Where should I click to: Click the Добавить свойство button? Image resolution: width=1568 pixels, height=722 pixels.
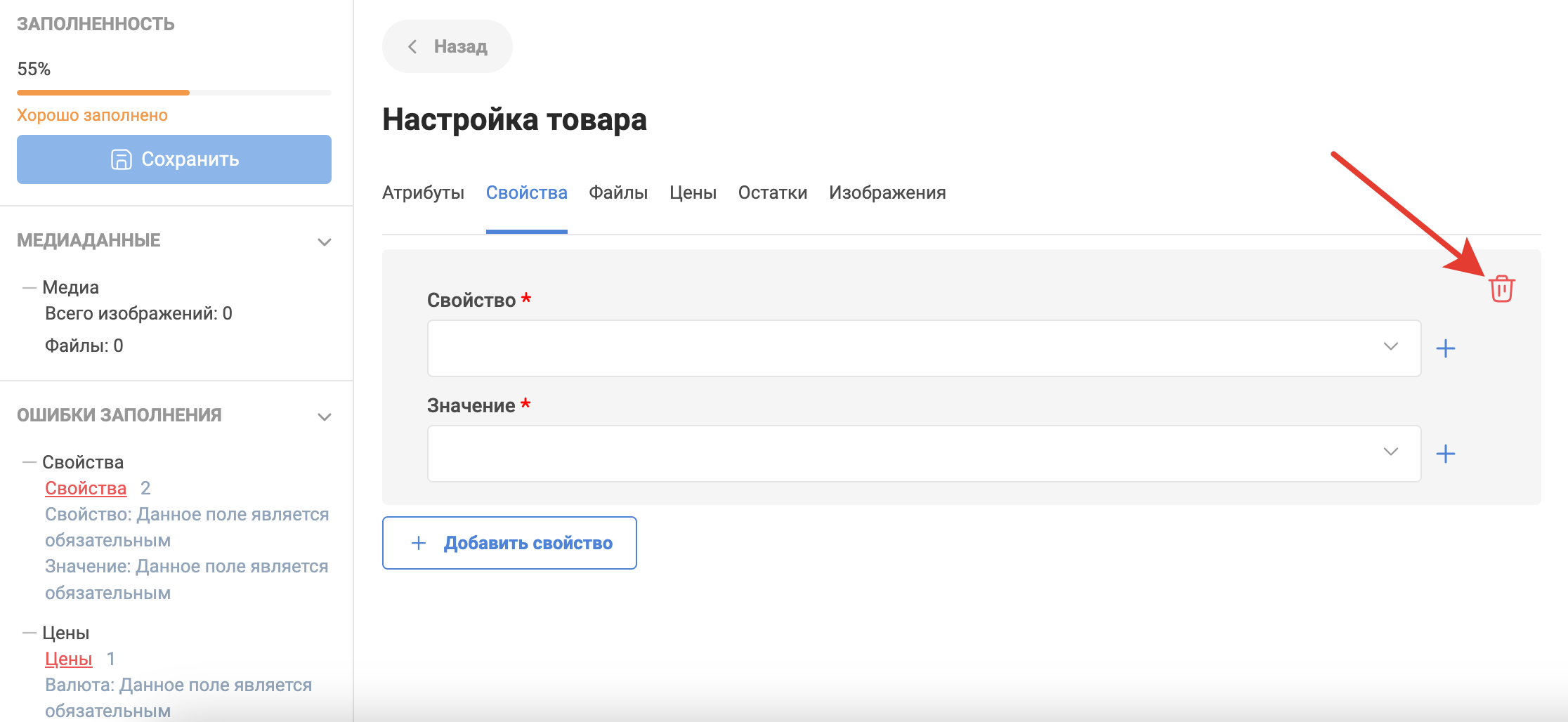(x=509, y=543)
